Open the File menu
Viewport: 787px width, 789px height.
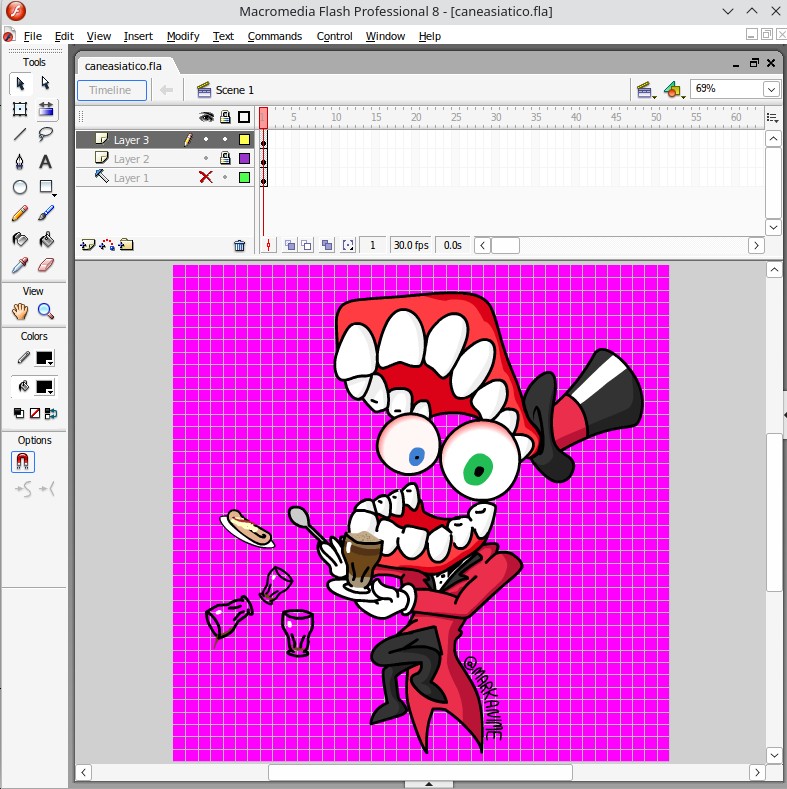point(33,36)
